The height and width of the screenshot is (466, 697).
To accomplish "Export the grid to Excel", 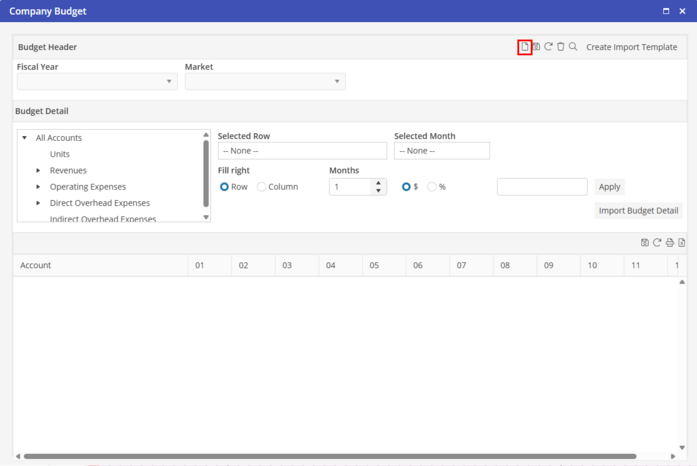I will [x=682, y=243].
